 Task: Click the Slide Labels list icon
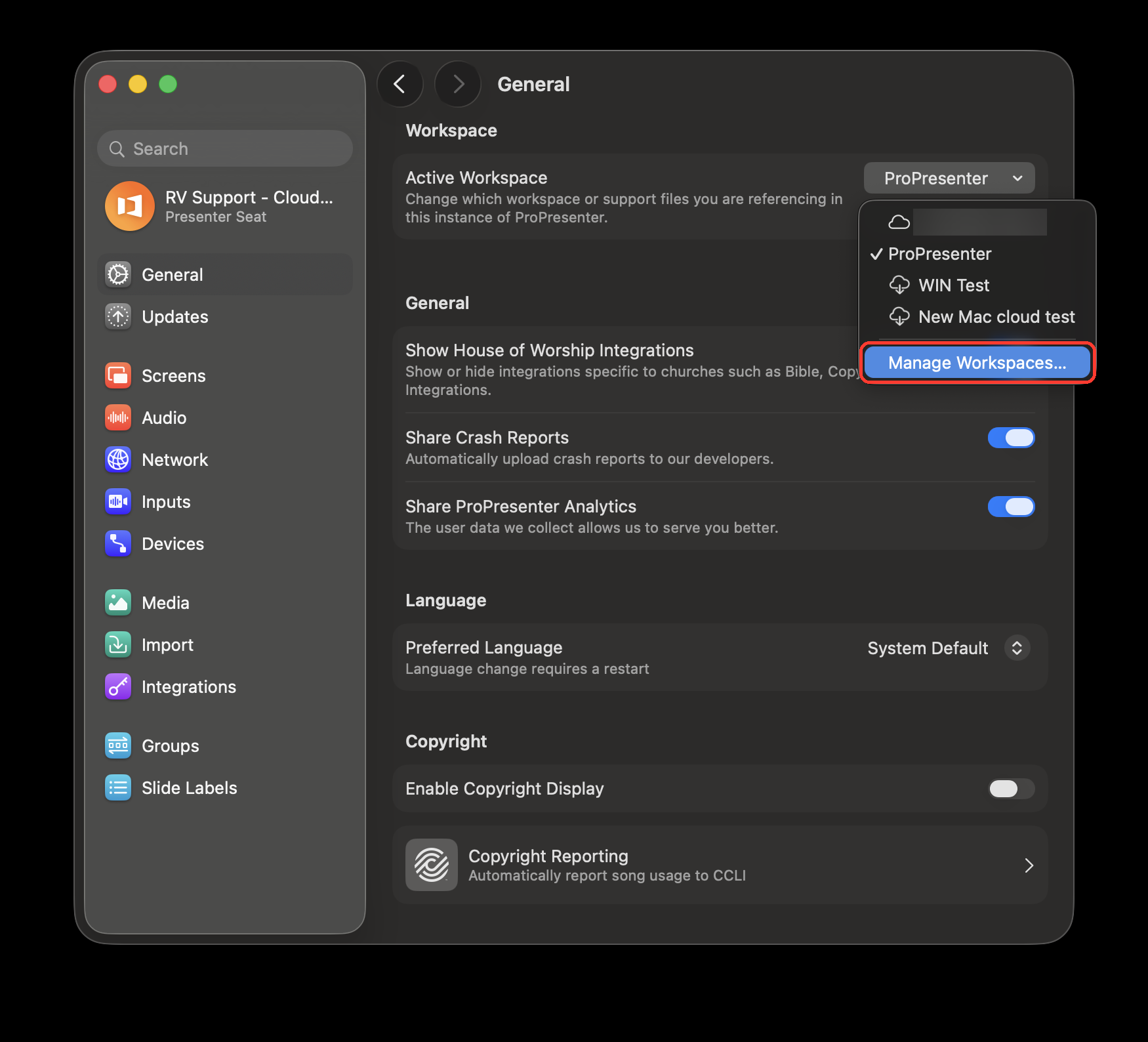[x=118, y=787]
